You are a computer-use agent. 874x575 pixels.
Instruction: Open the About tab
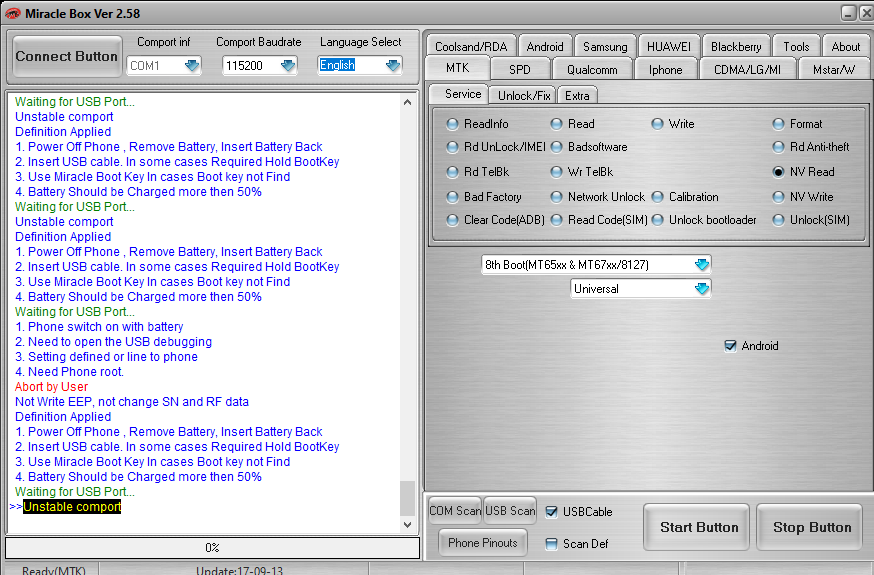coord(846,46)
